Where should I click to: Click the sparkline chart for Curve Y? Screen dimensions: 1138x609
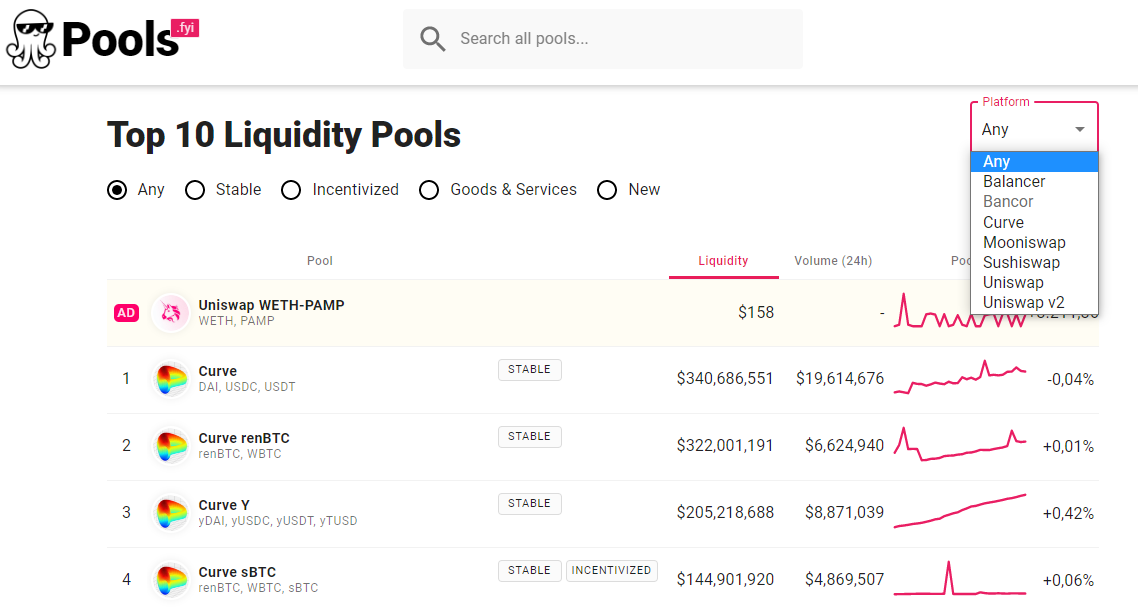pyautogui.click(x=959, y=511)
